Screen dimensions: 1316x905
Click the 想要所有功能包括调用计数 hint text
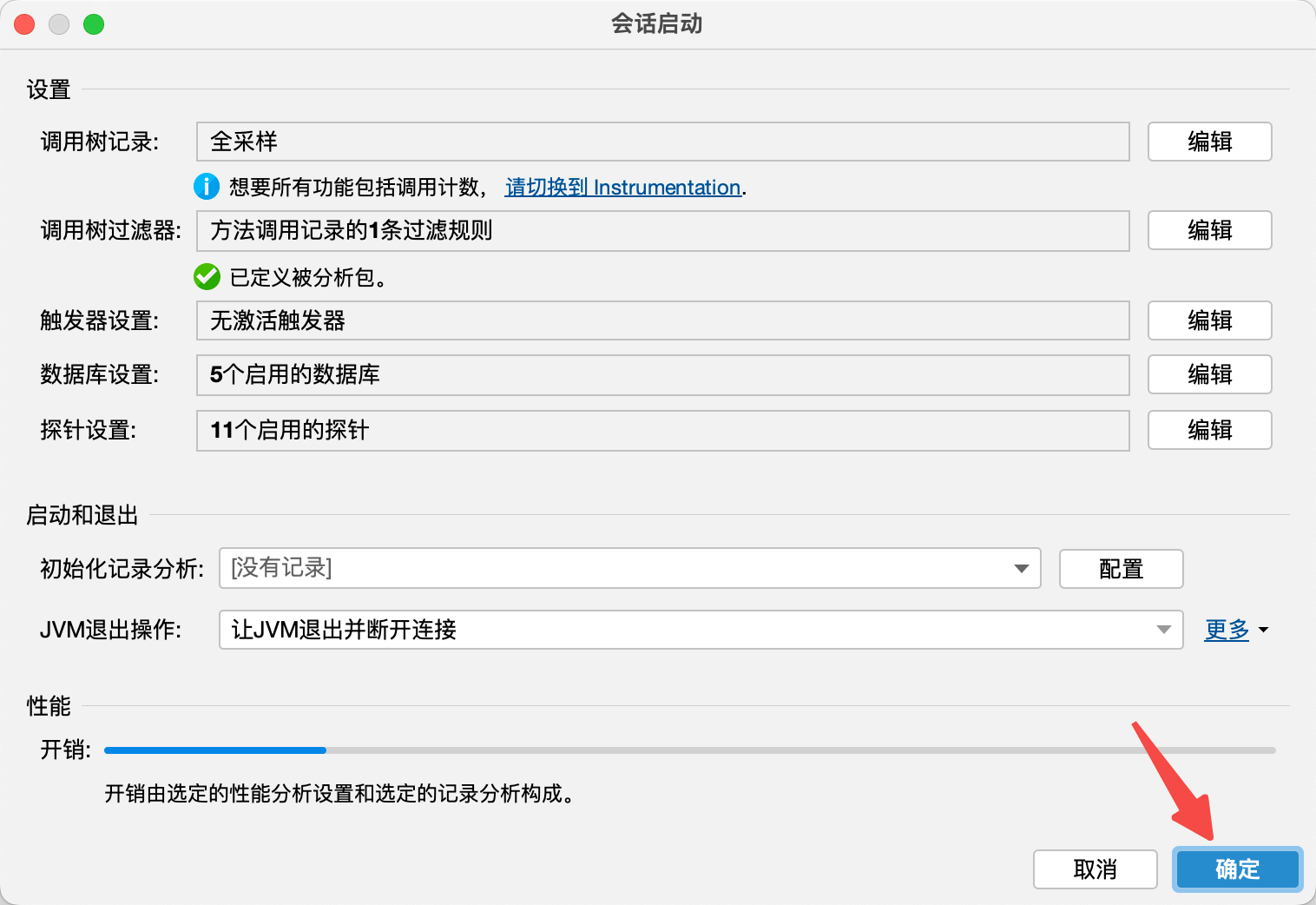tap(359, 188)
